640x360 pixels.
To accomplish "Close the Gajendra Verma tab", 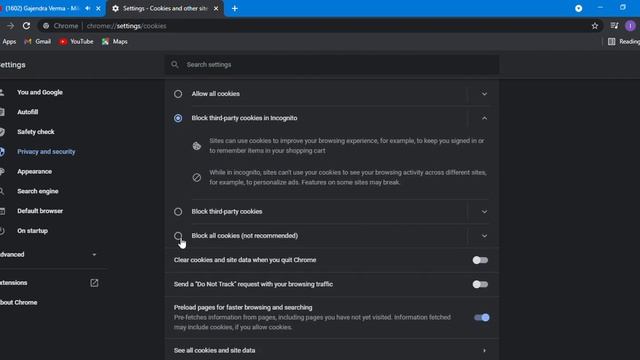I will 98,8.
